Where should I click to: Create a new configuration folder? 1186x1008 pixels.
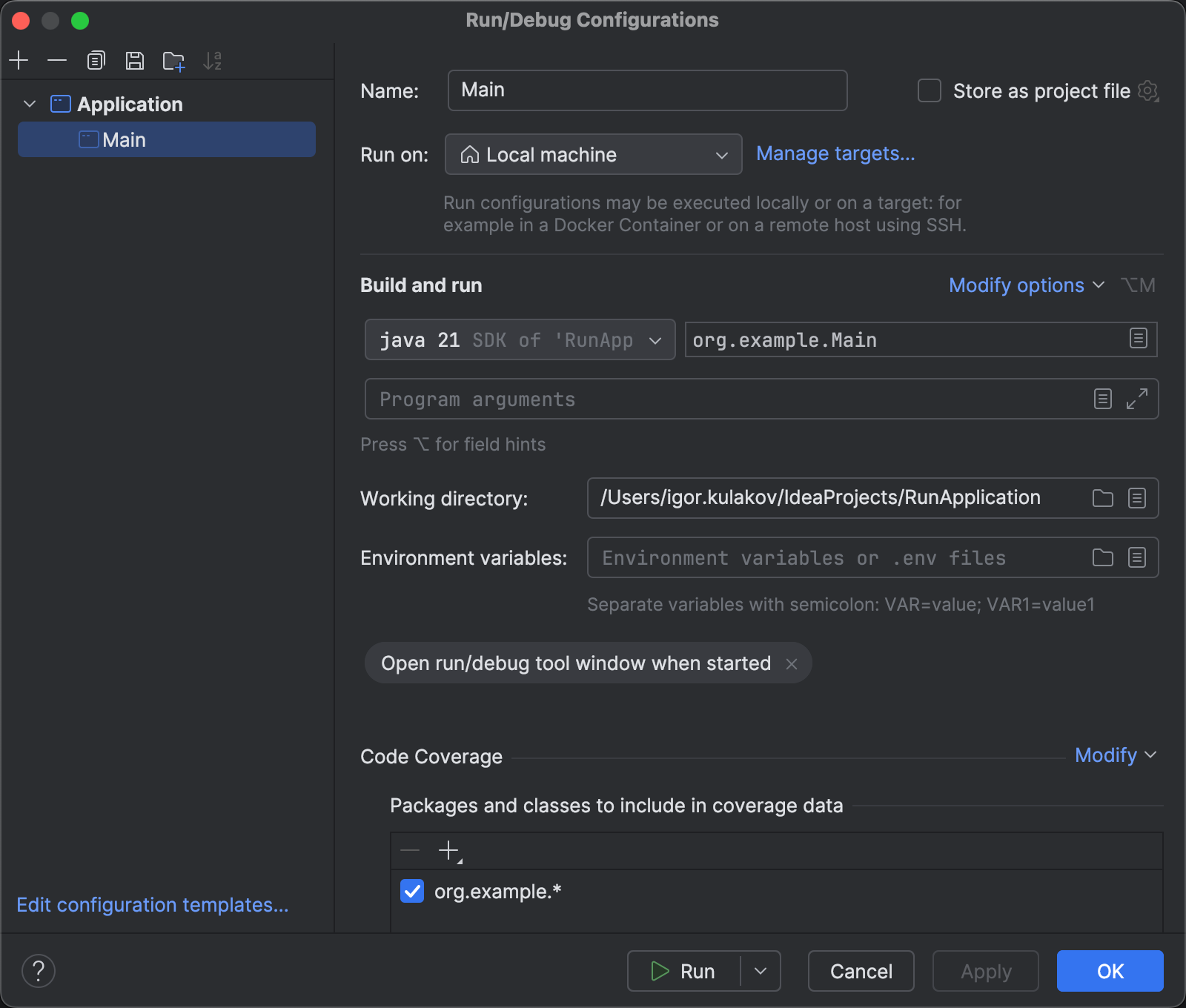(173, 60)
